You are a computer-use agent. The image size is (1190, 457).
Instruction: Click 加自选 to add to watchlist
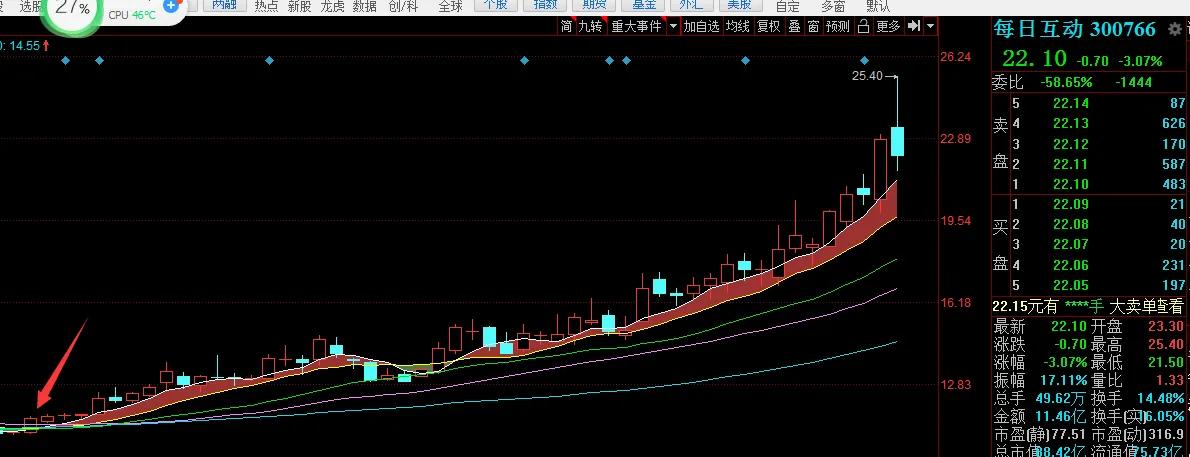click(700, 27)
